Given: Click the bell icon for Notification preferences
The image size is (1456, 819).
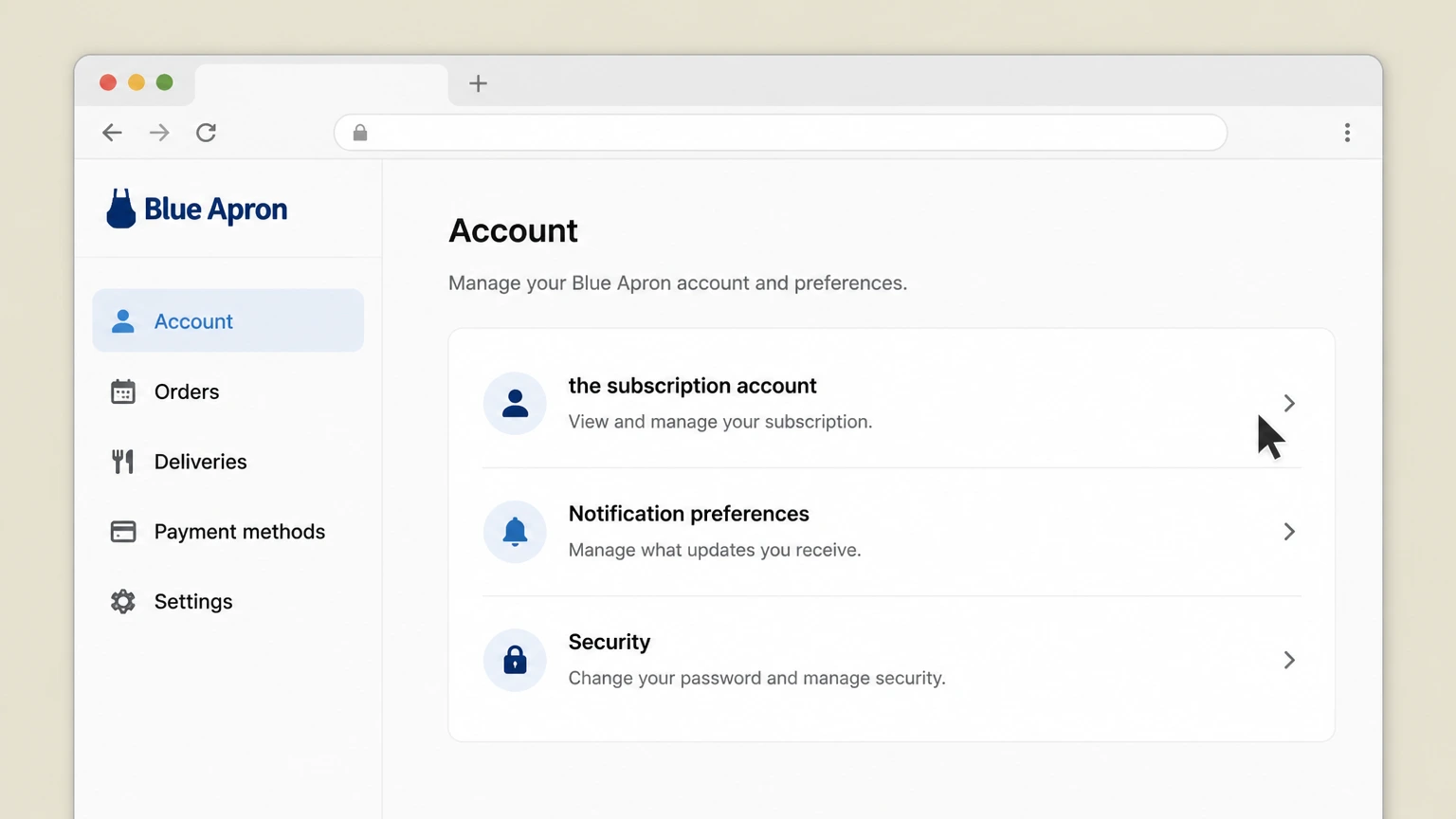Looking at the screenshot, I should click(x=515, y=532).
